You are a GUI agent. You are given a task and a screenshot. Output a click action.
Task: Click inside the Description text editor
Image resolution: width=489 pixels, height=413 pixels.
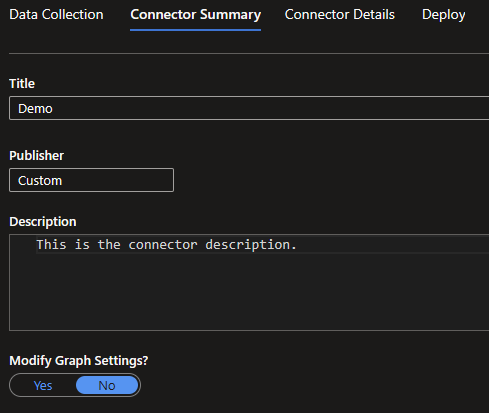click(249, 283)
